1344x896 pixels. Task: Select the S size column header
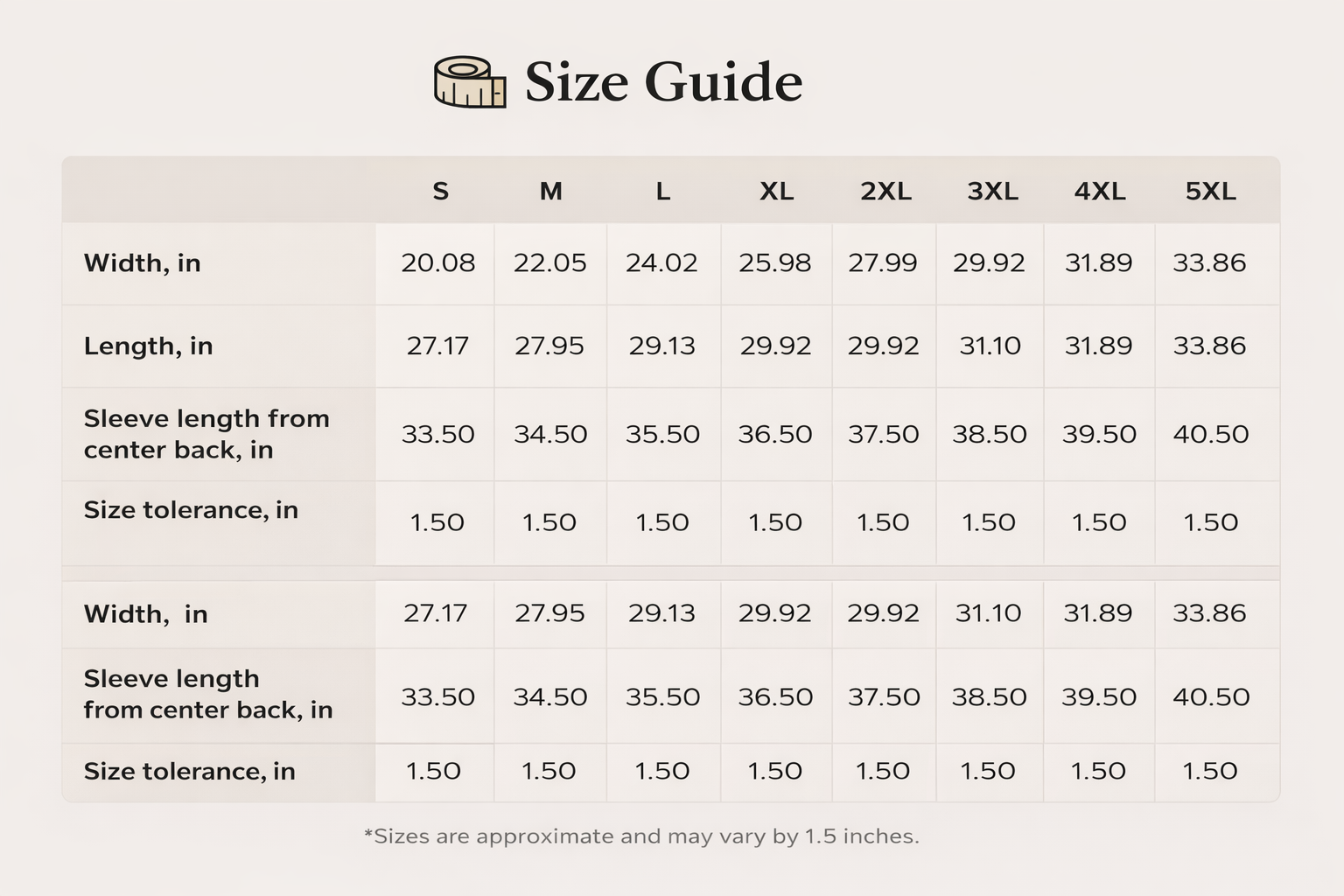pos(440,192)
